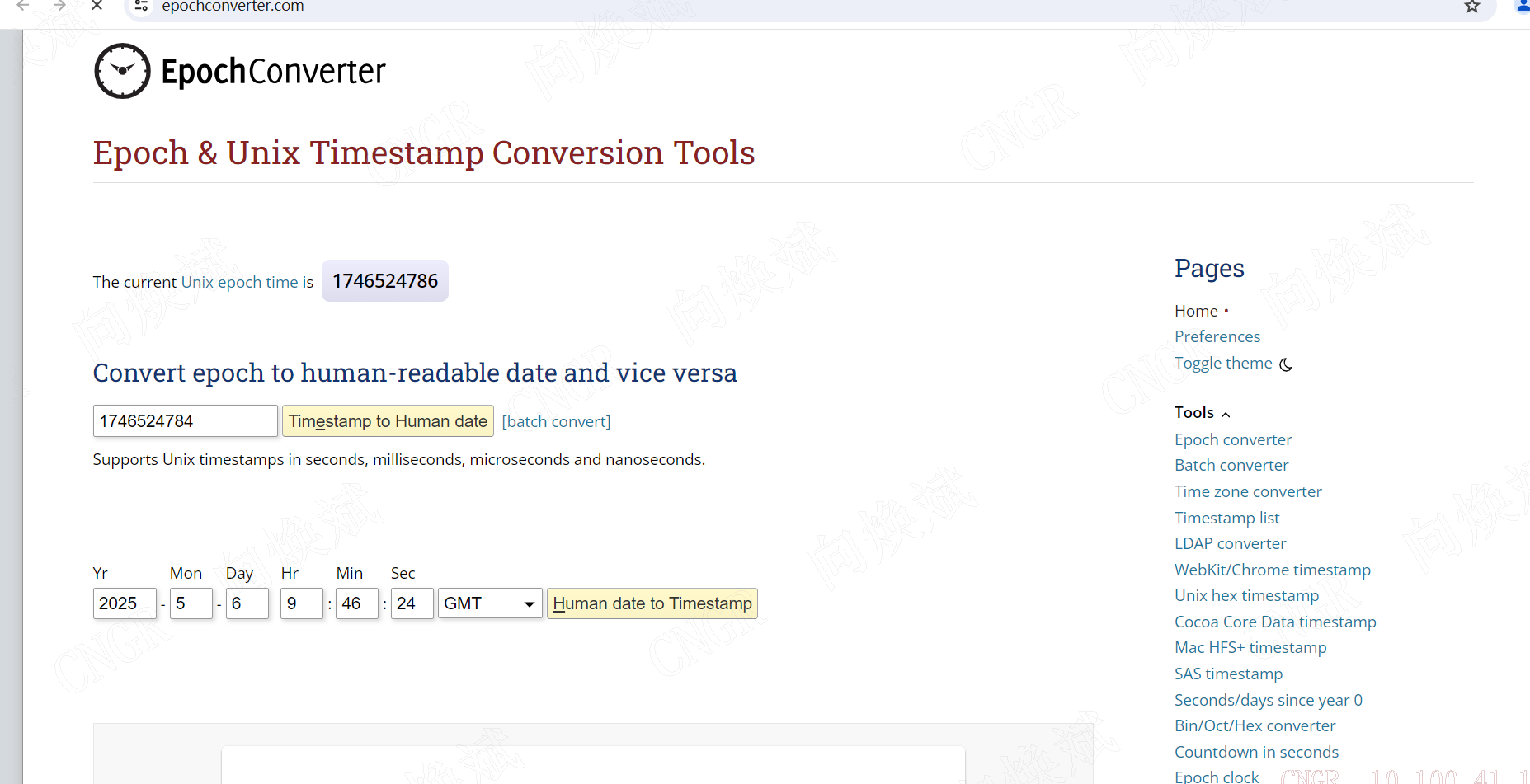Image resolution: width=1530 pixels, height=784 pixels.
Task: Open Countdown in seconds link
Action: point(1256,752)
